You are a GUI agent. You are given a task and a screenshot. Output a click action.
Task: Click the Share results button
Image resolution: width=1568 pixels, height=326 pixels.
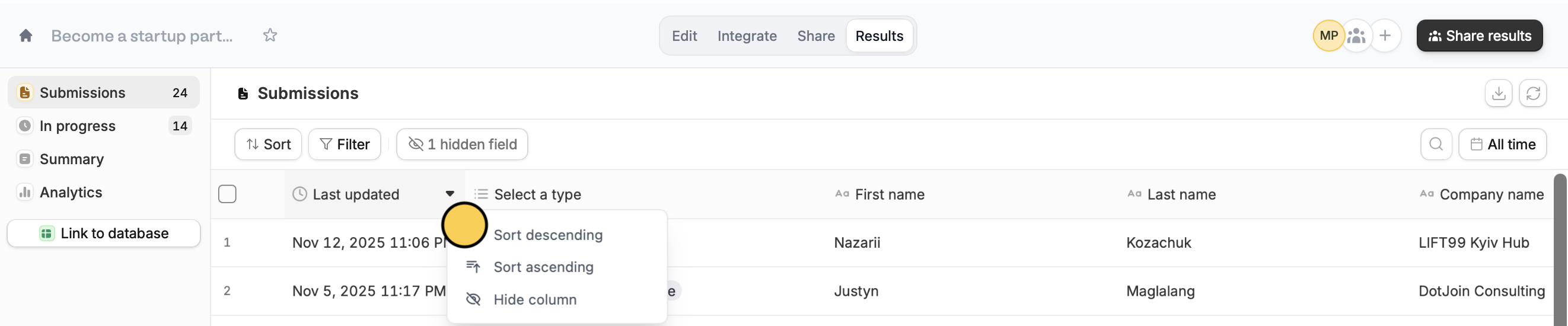pyautogui.click(x=1479, y=36)
